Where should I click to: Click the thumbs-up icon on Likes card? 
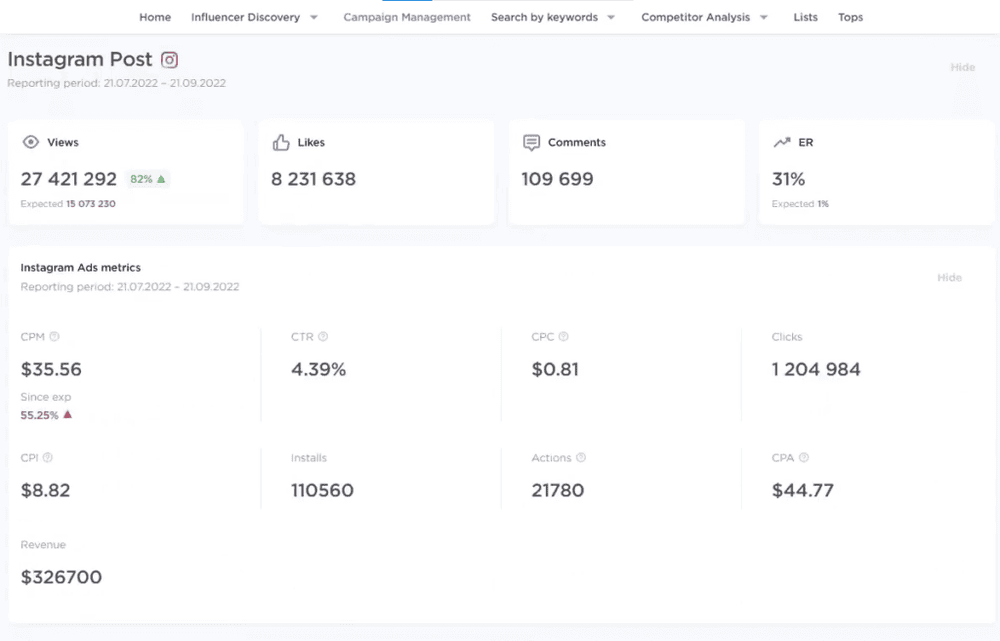pos(281,142)
